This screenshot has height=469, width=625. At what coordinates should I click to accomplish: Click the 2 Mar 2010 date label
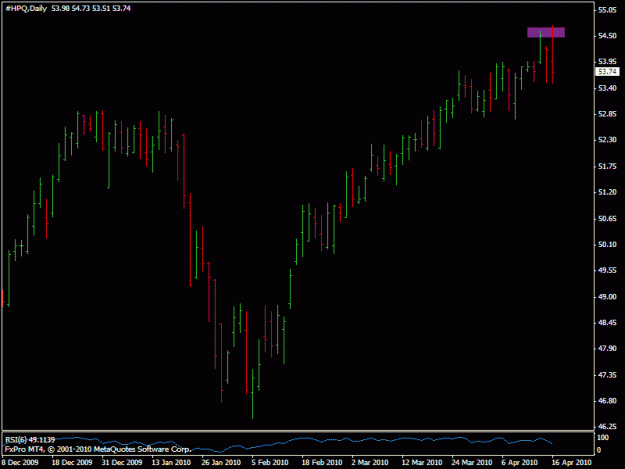[x=370, y=463]
